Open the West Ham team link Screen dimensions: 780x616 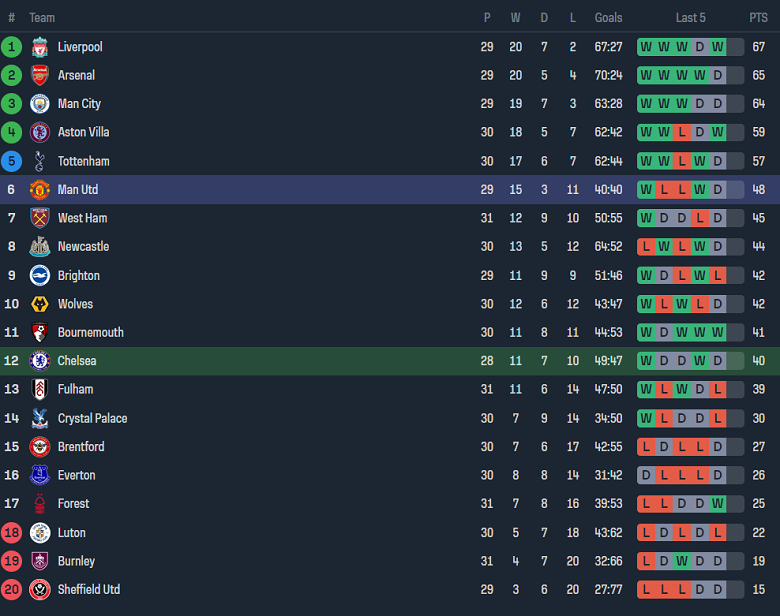[82, 218]
